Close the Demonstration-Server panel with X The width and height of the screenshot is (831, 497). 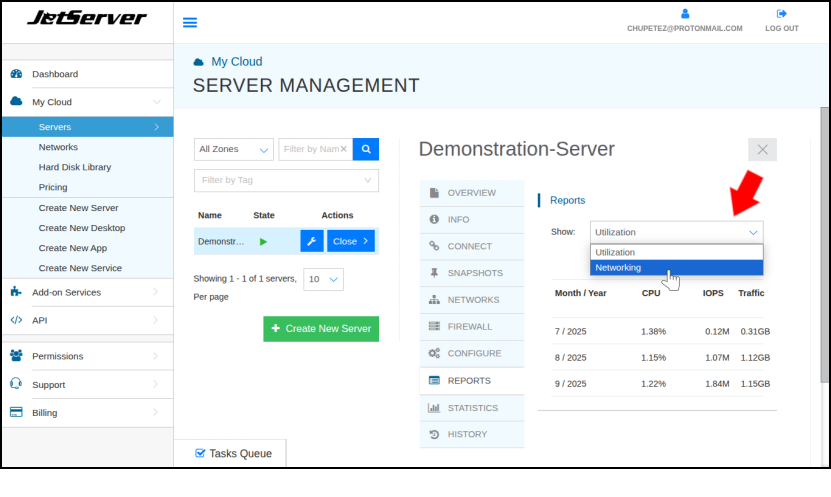(x=762, y=149)
